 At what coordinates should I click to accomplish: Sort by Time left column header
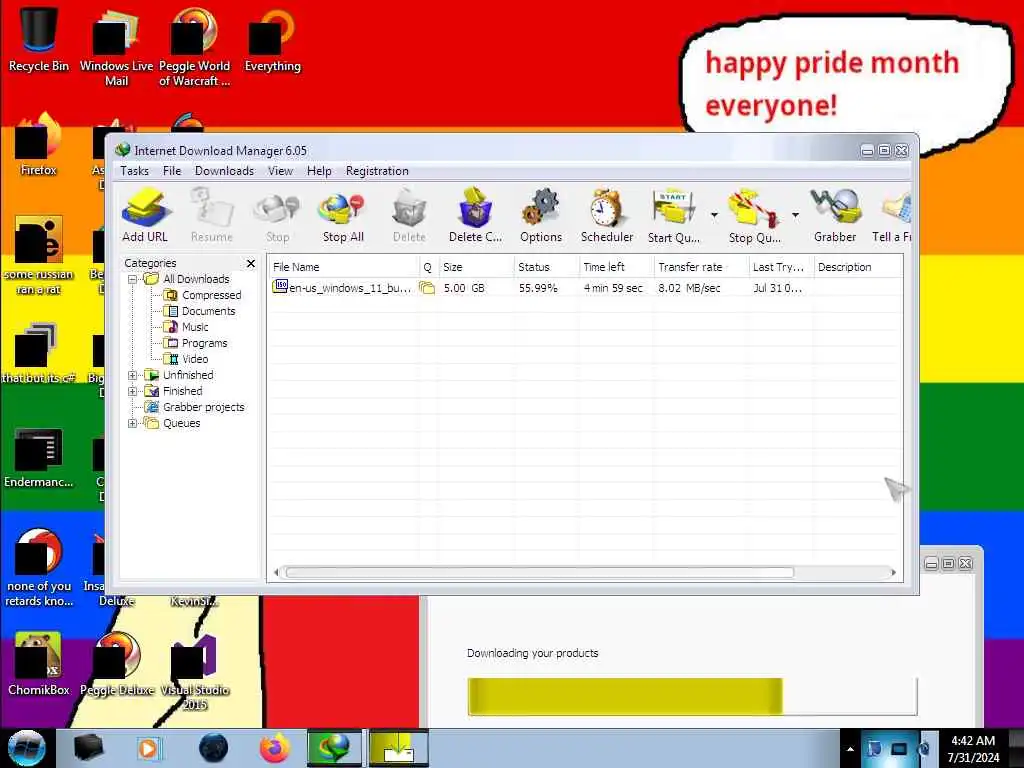click(x=616, y=267)
